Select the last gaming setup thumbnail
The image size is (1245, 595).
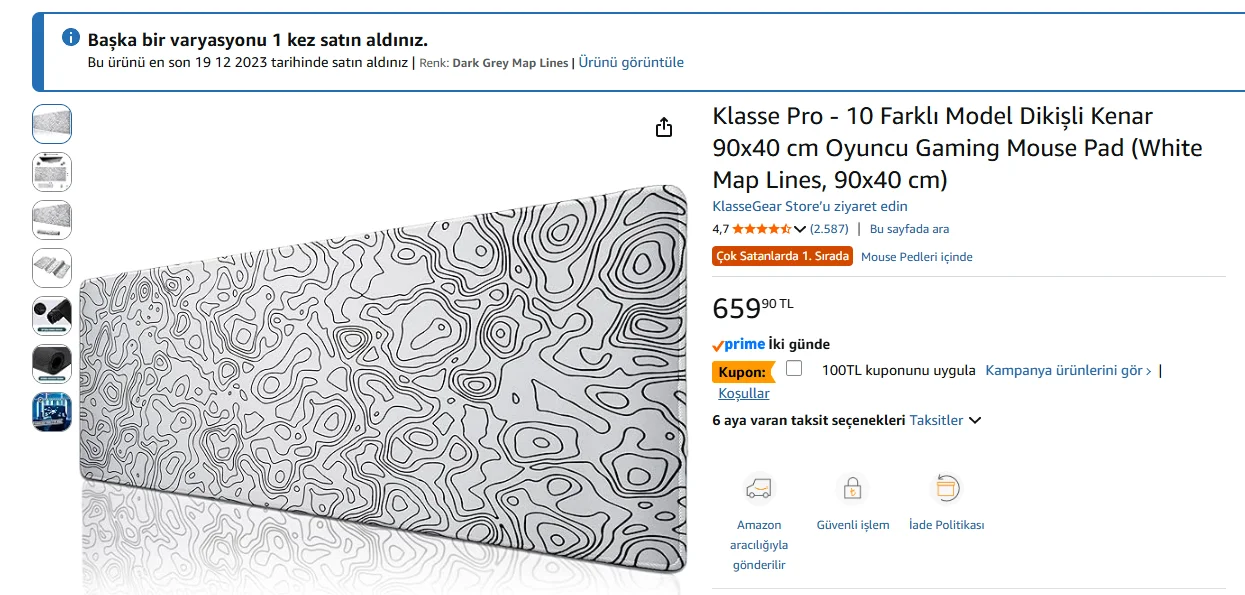point(52,412)
